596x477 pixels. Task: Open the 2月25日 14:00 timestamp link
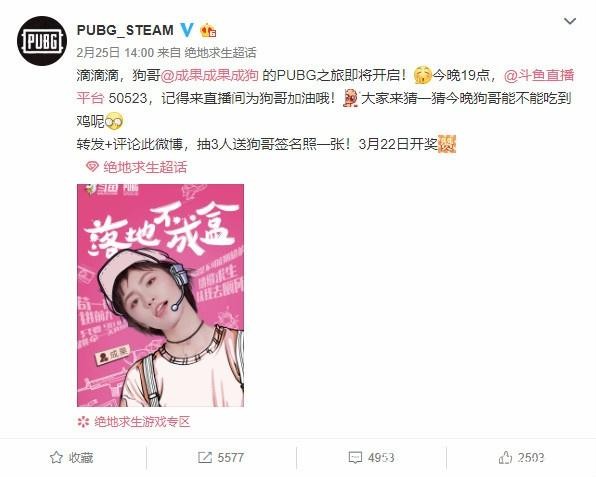tap(115, 52)
